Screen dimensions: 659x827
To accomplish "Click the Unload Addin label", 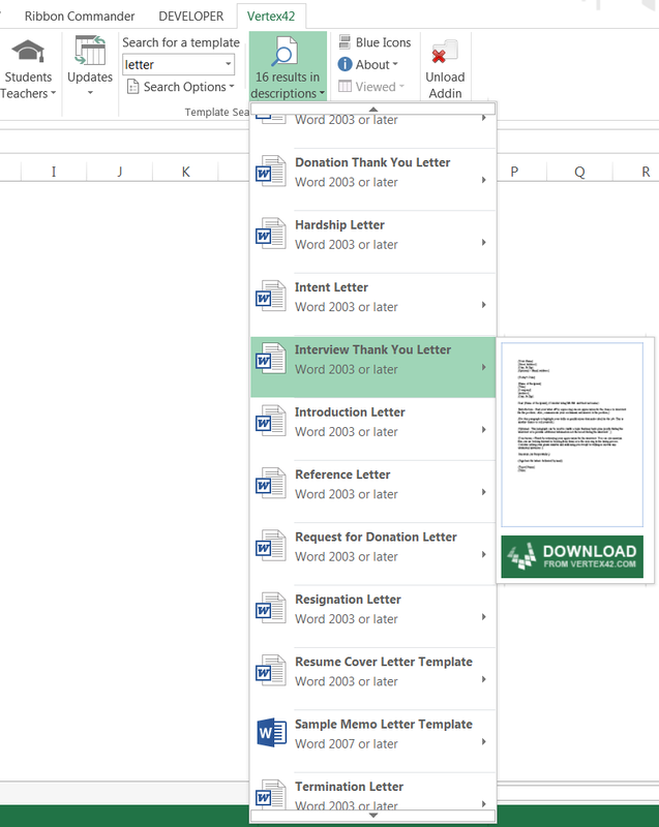I will (x=445, y=85).
